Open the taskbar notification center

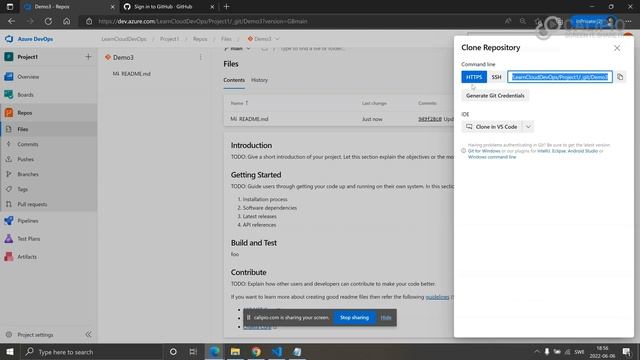pos(627,351)
